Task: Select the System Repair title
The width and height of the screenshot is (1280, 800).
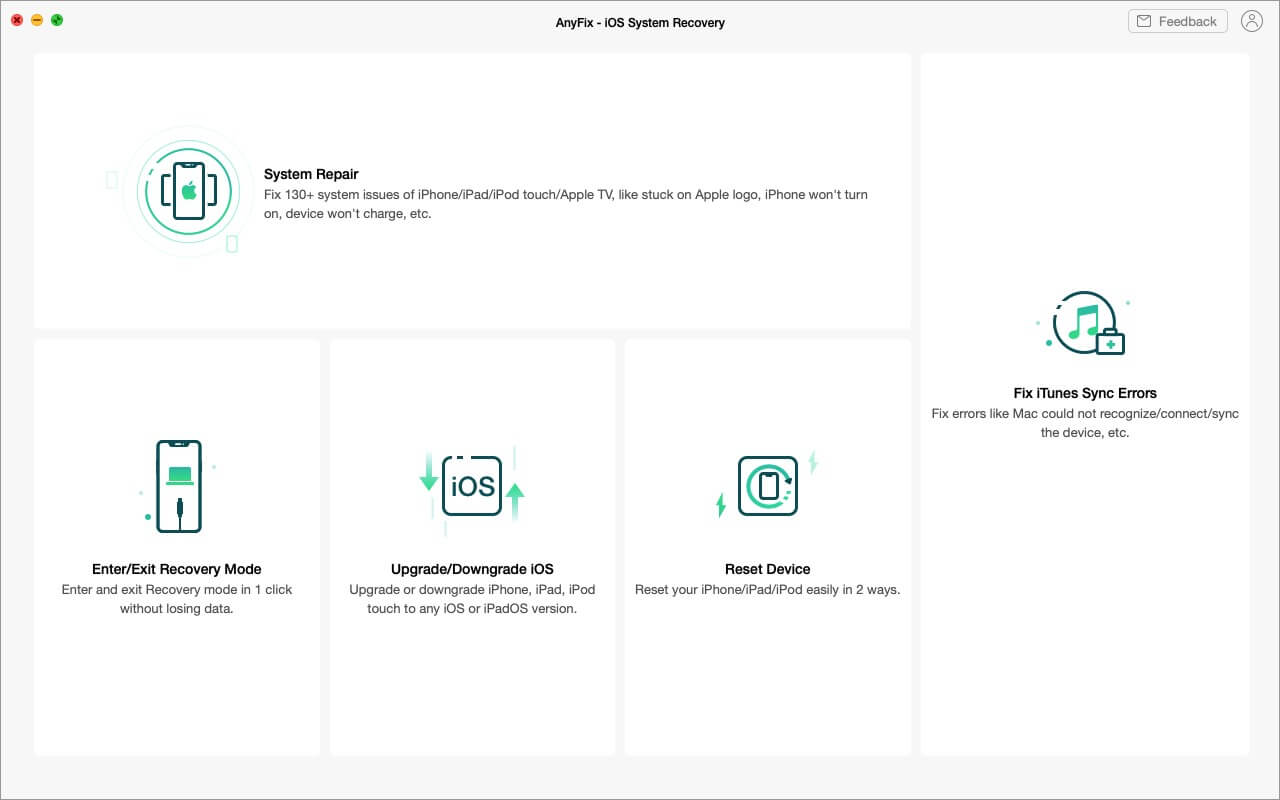Action: 311,174
